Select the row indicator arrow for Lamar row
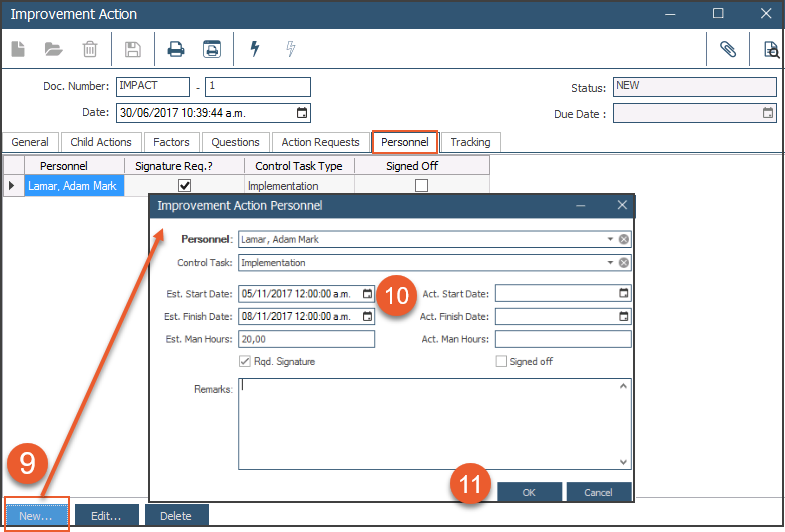 click(12, 186)
